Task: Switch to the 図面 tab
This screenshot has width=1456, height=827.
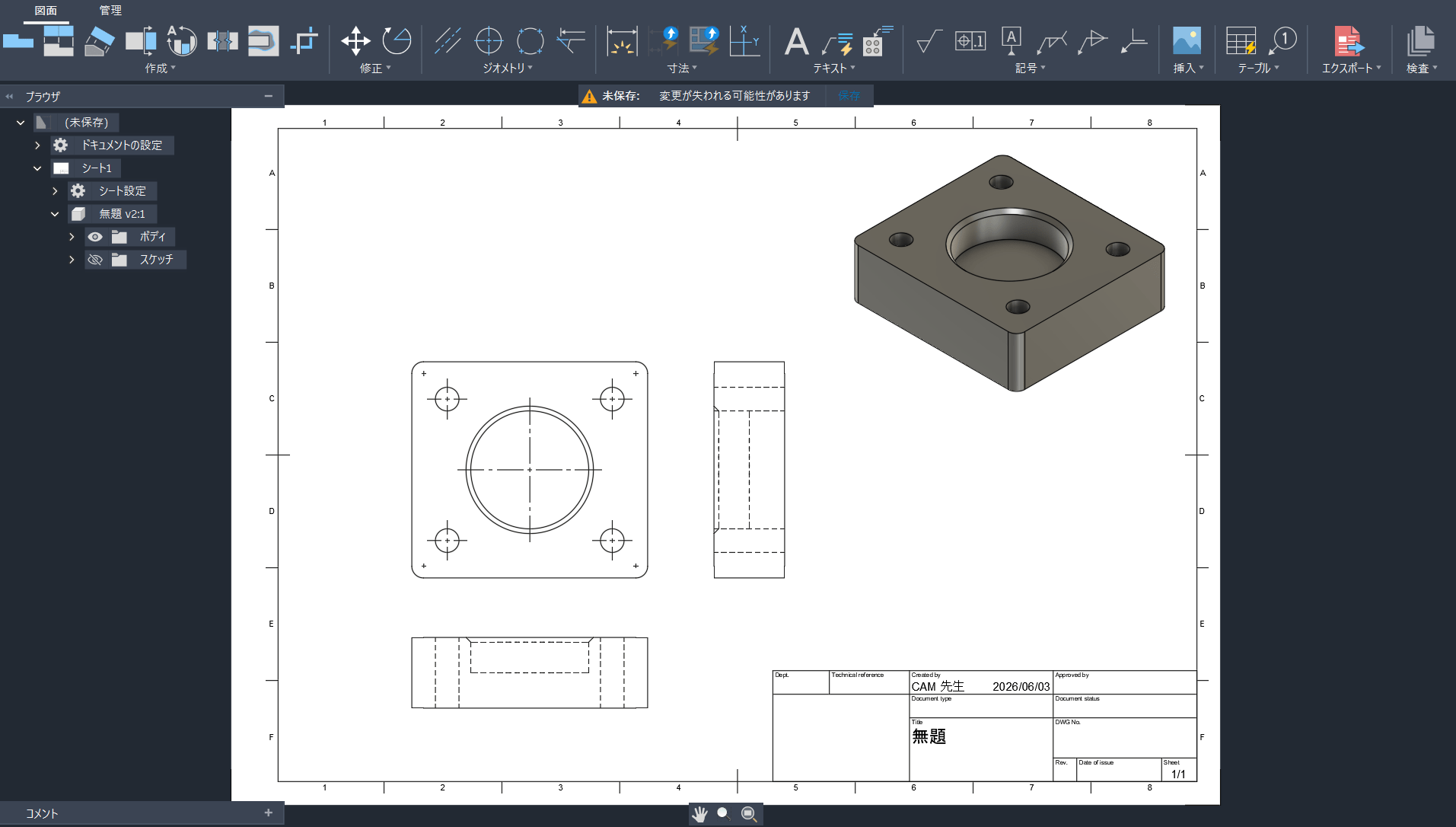Action: [46, 11]
